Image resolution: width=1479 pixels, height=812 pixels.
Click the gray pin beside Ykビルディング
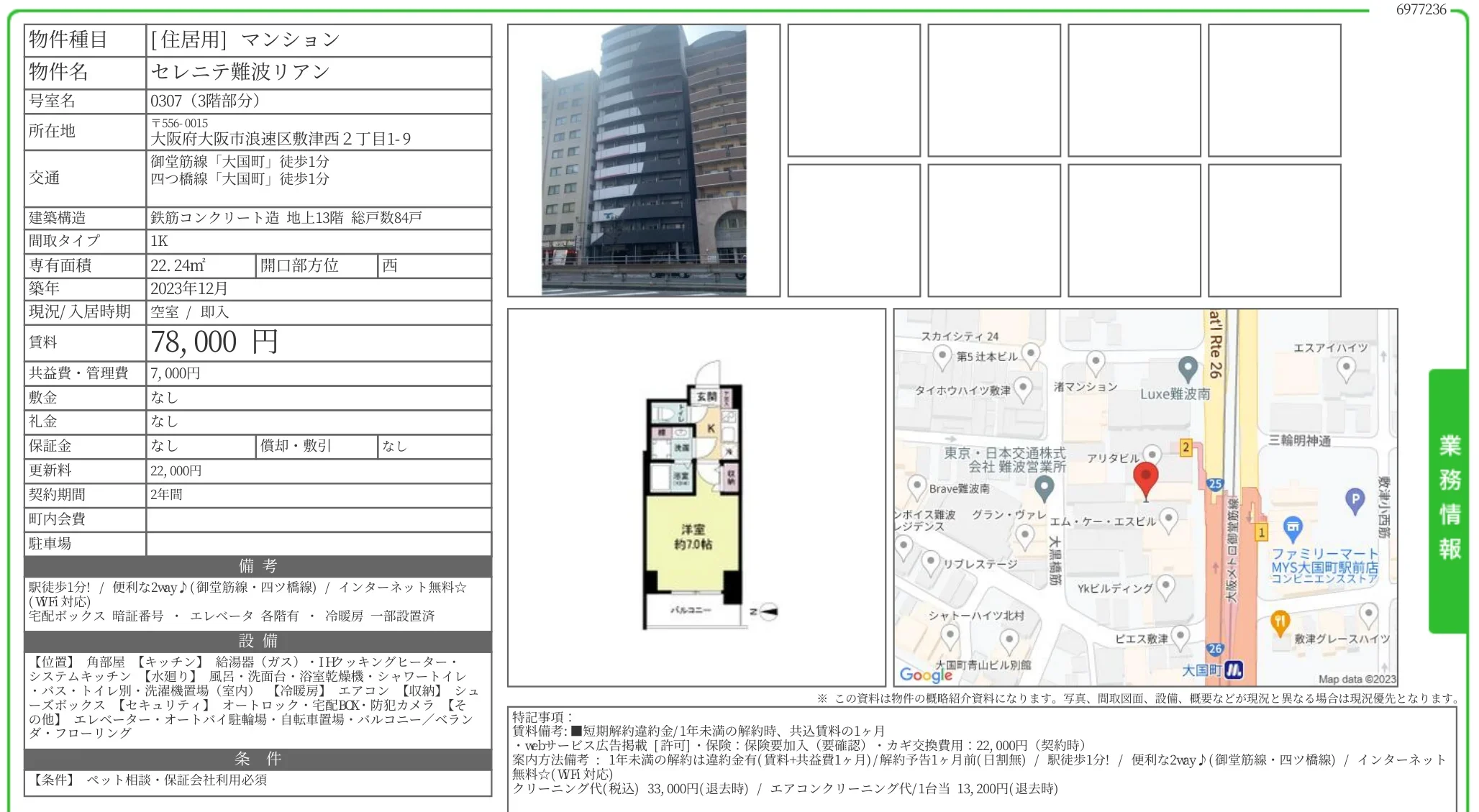(1168, 585)
